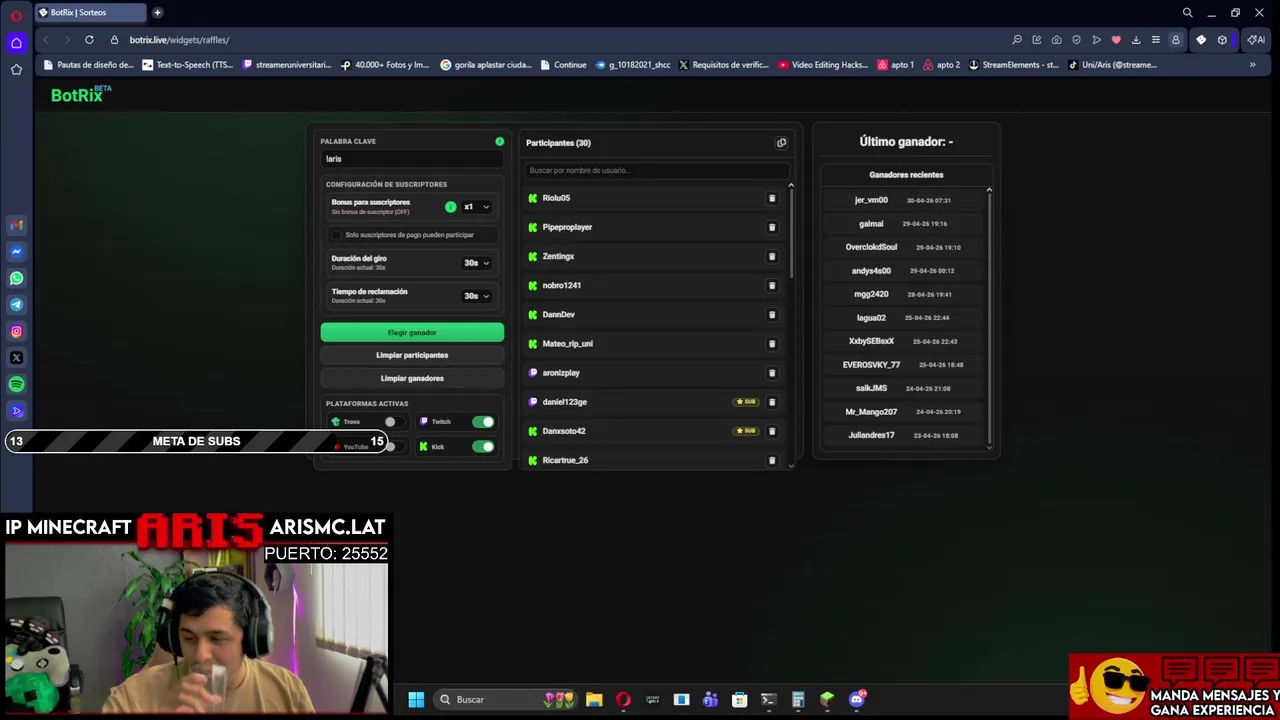1280x720 pixels.
Task: Click the Palabra Clave keyword input
Action: (x=412, y=159)
